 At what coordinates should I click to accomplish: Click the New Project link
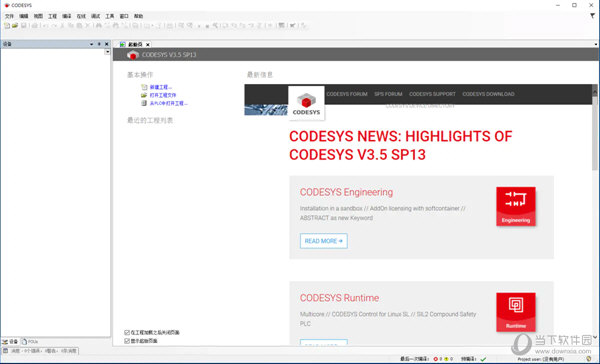[161, 87]
